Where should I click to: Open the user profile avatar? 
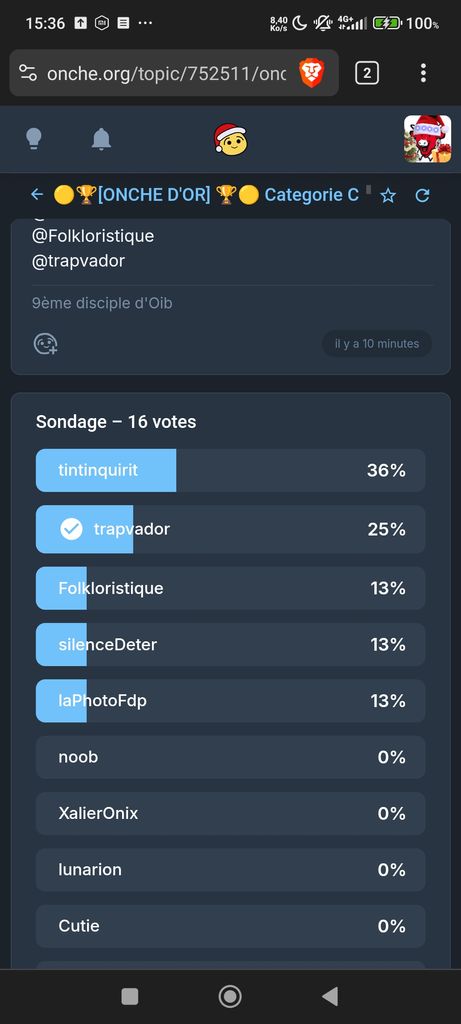[x=427, y=139]
